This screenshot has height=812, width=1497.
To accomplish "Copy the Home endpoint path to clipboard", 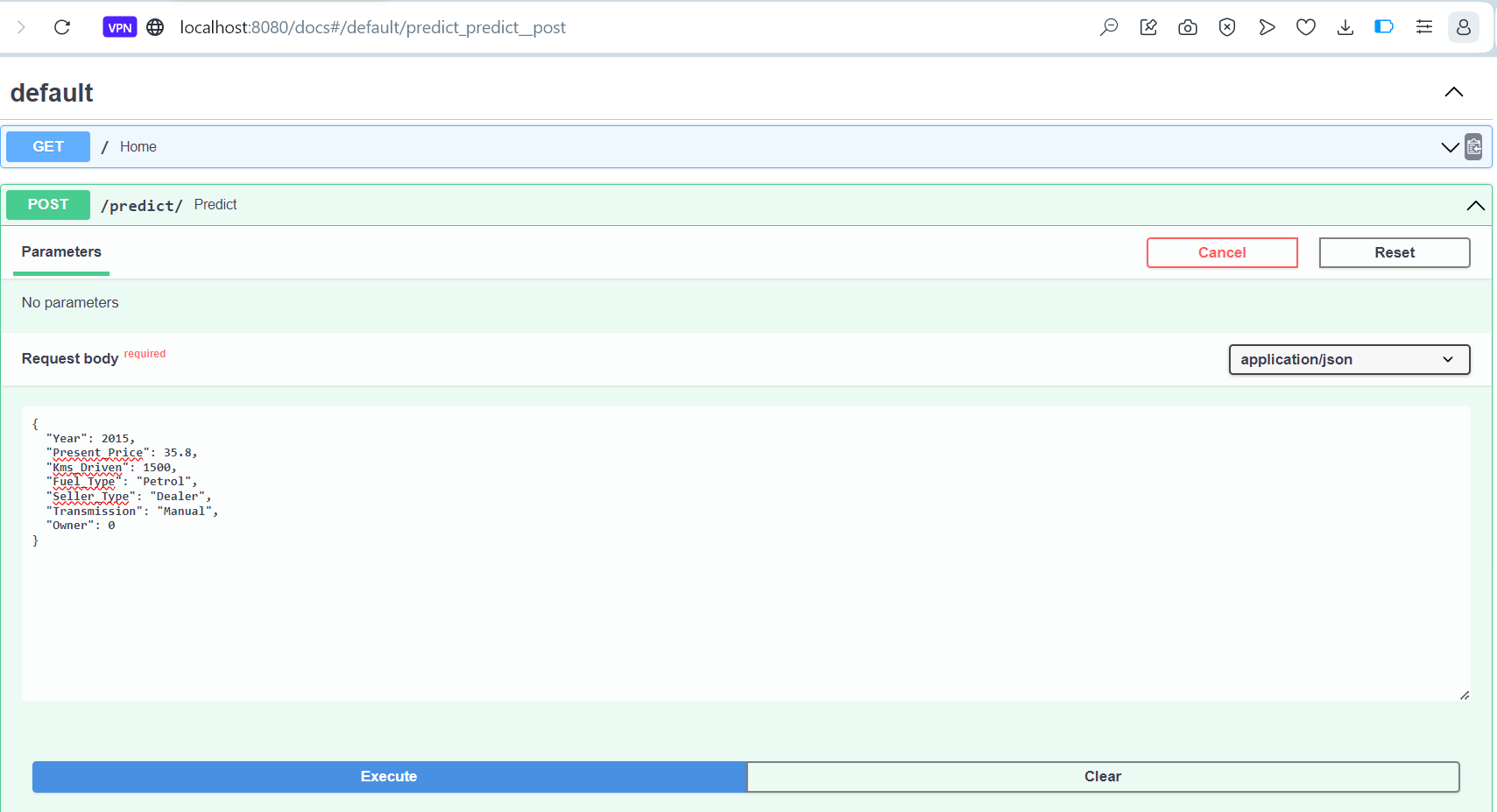I will coord(1474,146).
